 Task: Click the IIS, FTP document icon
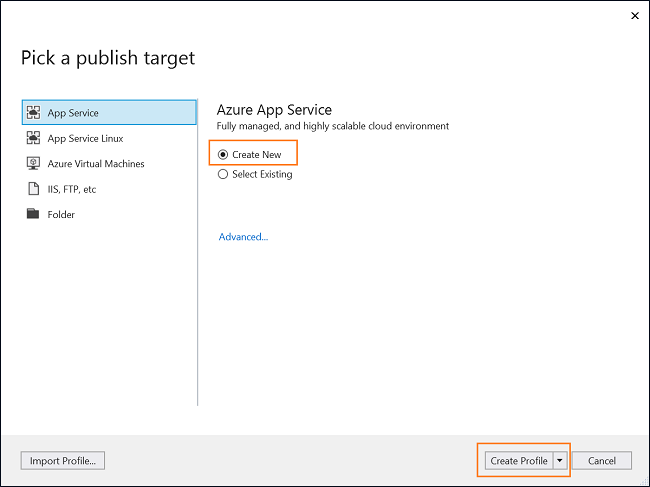coord(33,189)
